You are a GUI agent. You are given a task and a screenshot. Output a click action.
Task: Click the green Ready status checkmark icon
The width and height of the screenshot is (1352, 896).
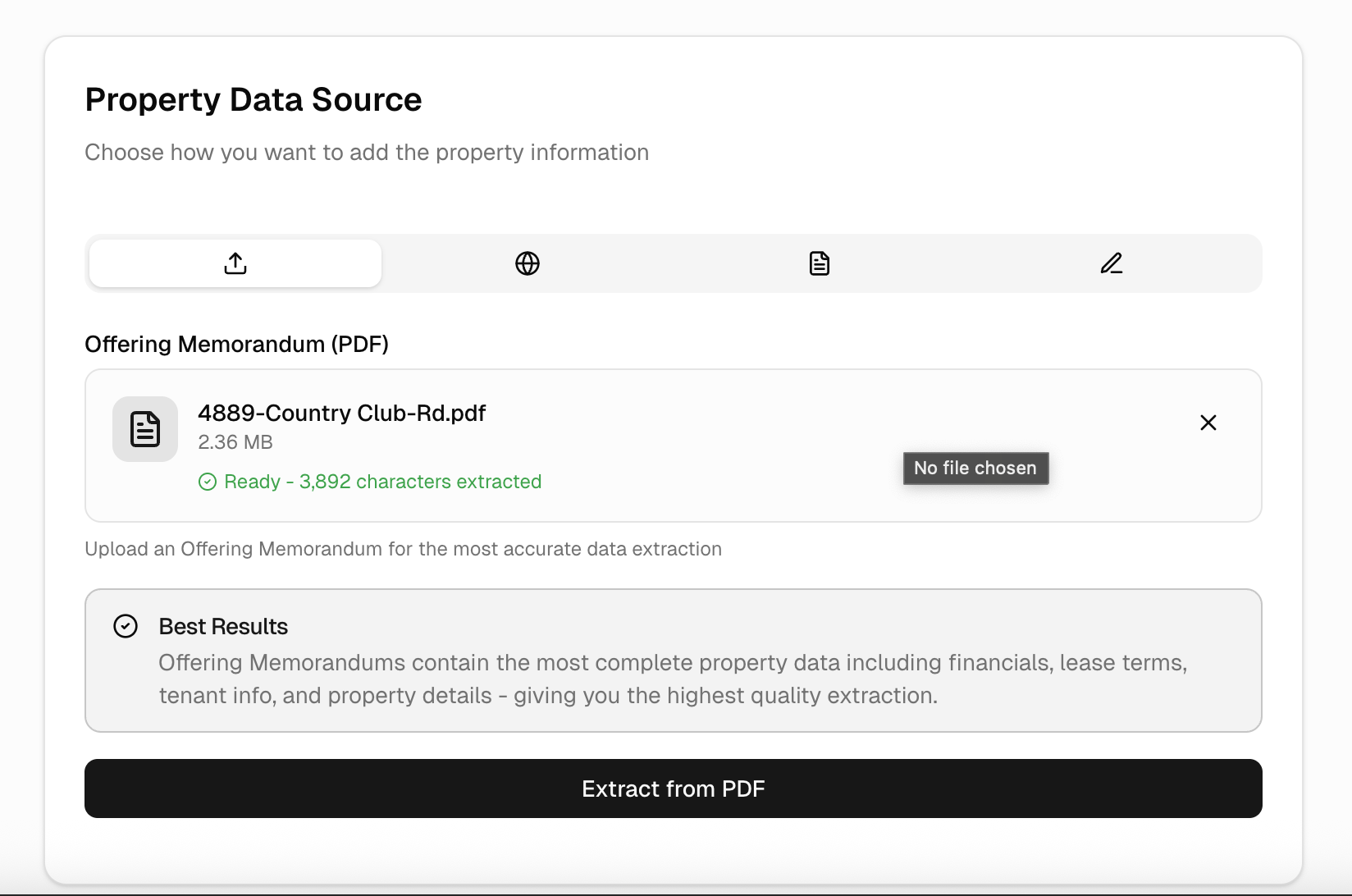(208, 482)
